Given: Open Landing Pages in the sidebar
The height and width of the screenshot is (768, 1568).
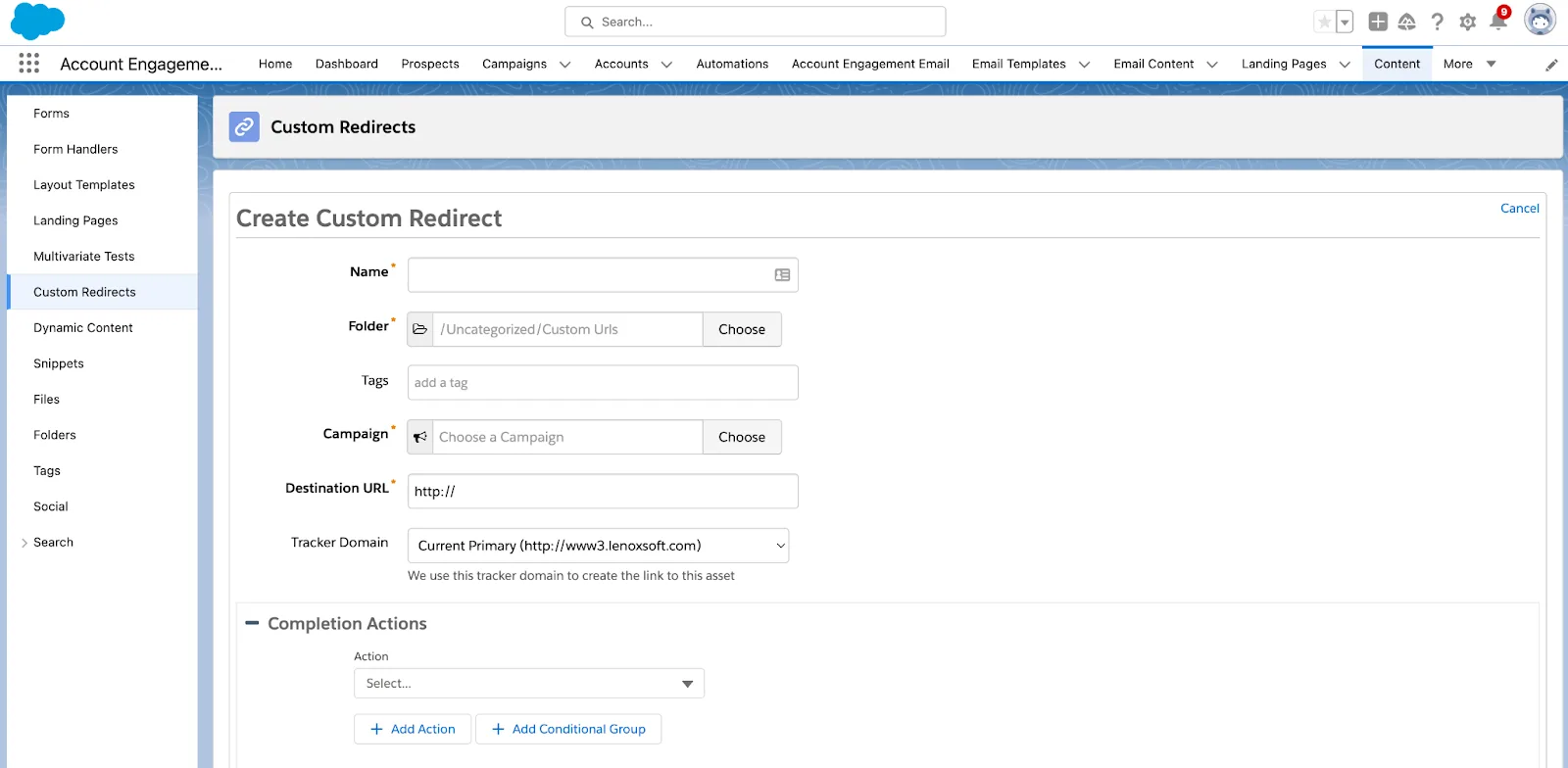Looking at the screenshot, I should pos(75,220).
